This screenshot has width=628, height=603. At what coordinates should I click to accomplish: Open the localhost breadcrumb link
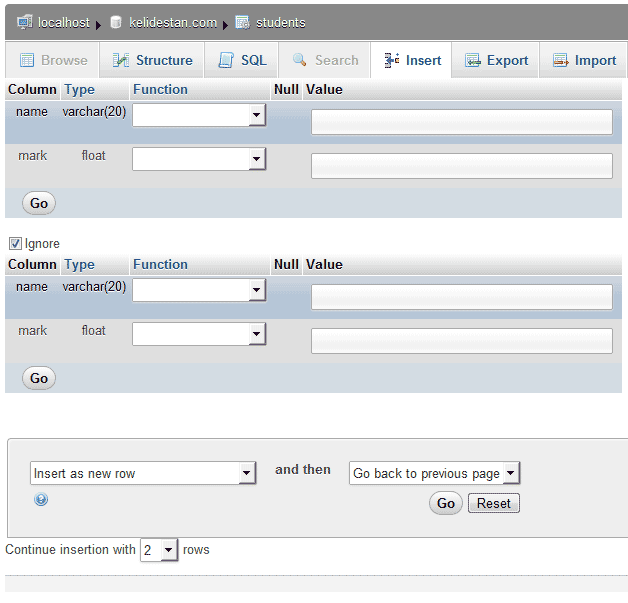pyautogui.click(x=64, y=23)
